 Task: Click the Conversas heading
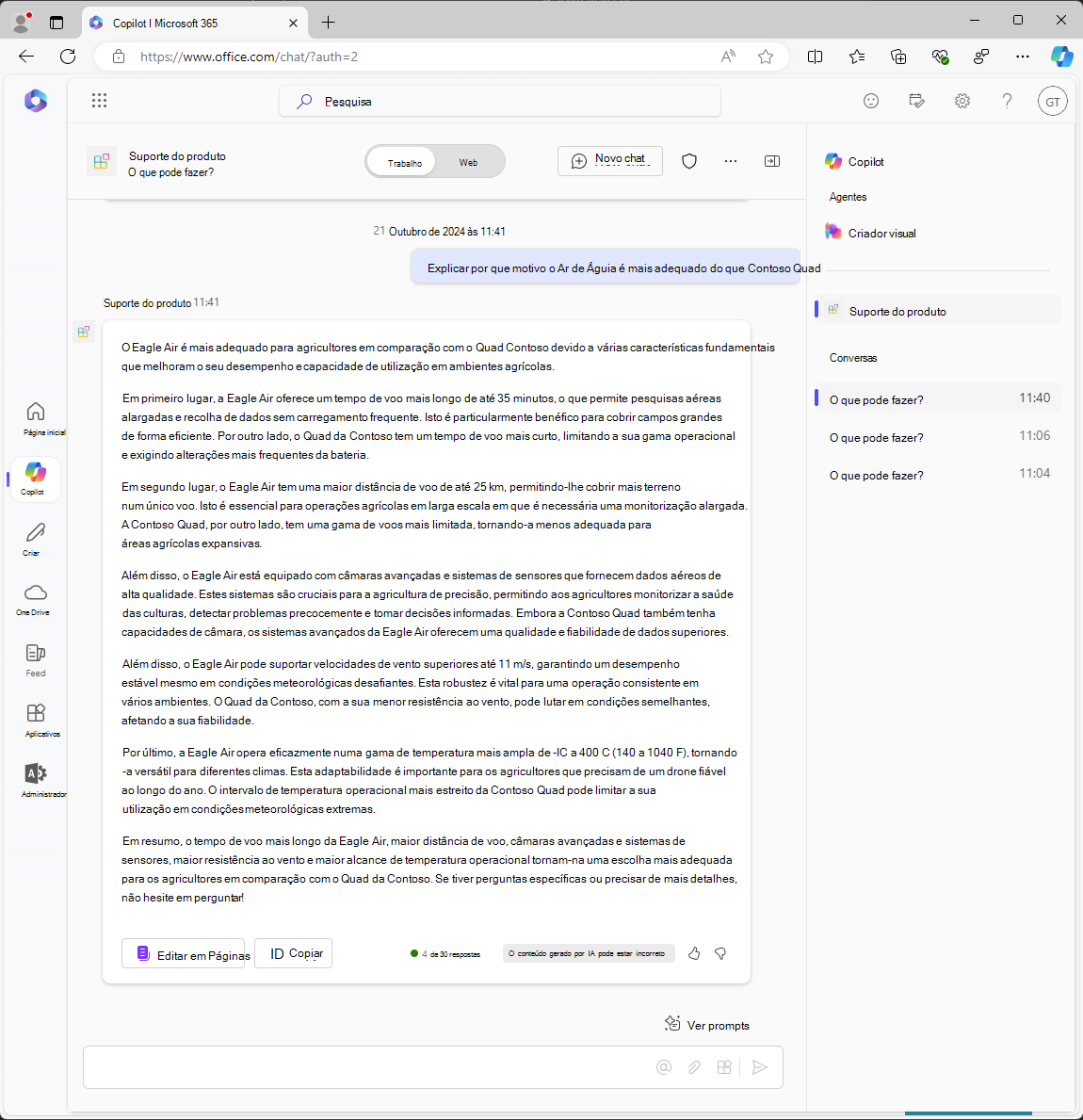(x=852, y=357)
